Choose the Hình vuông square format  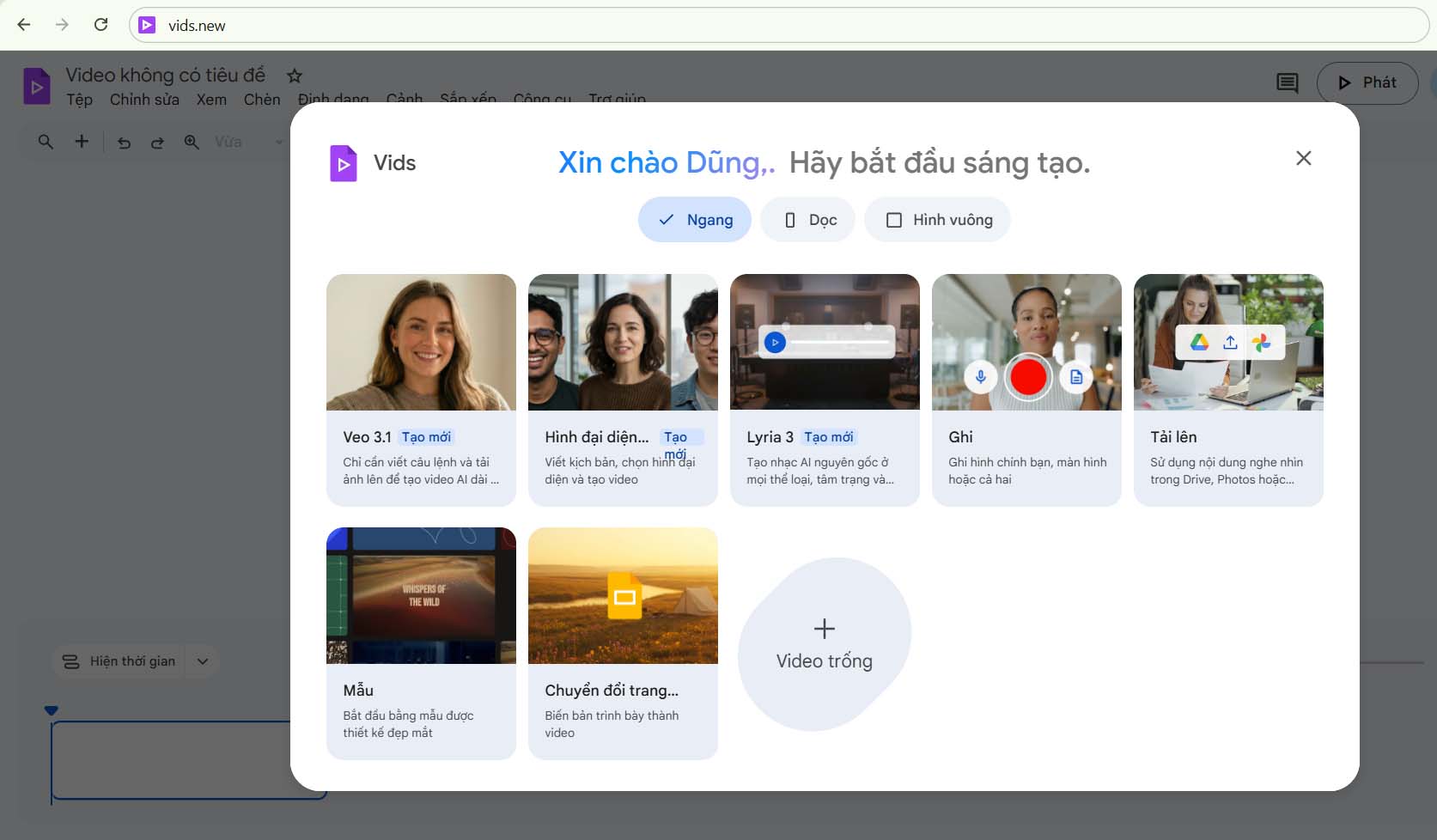(937, 220)
